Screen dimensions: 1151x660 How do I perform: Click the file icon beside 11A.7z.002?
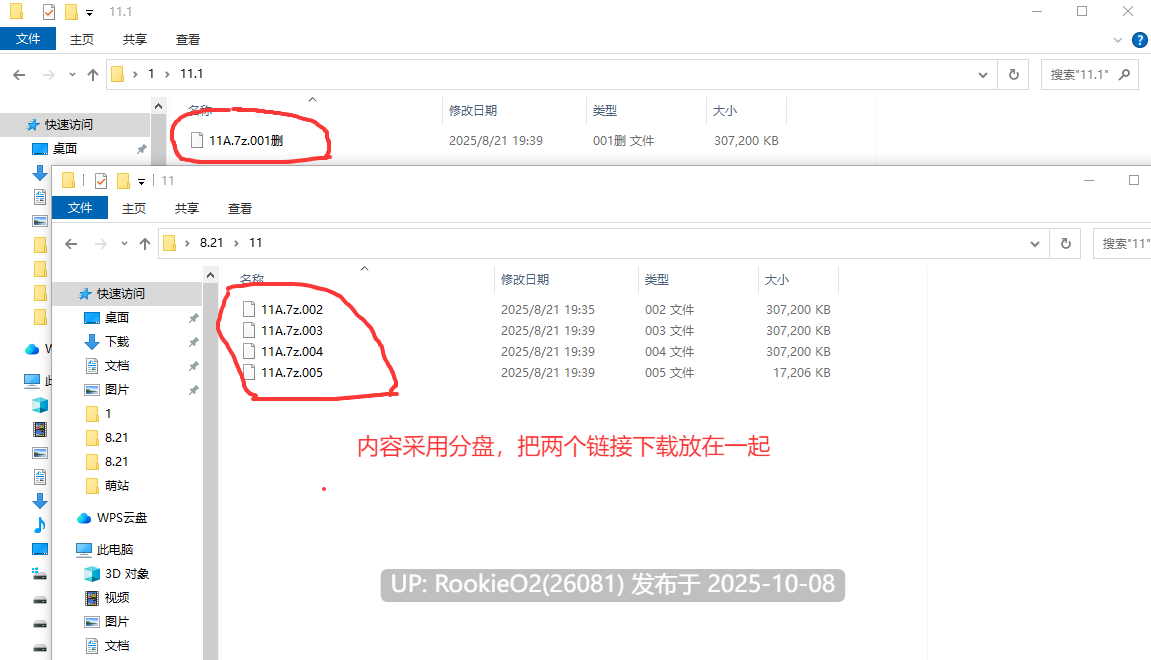click(249, 309)
